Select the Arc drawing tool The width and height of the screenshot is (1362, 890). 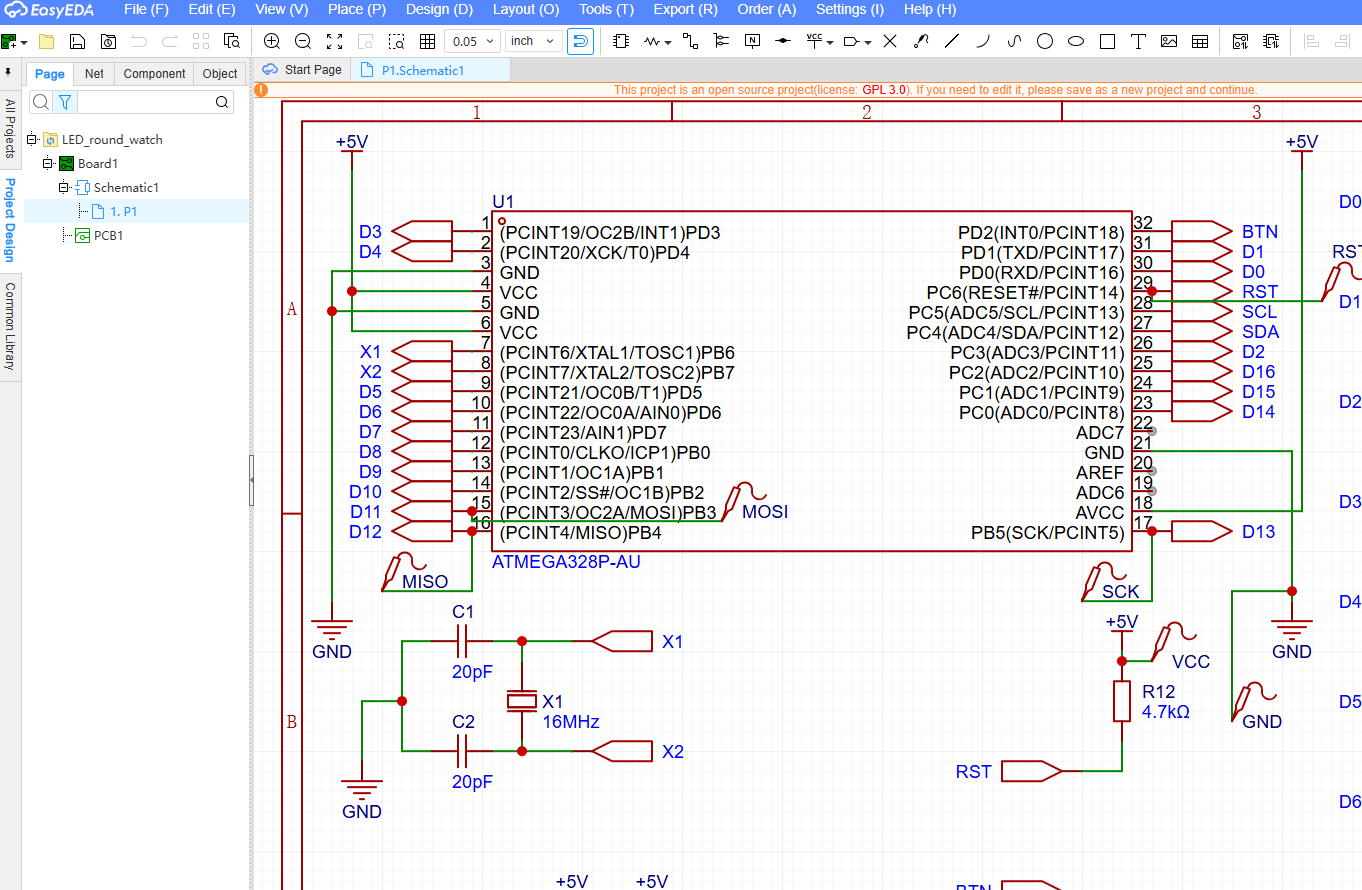pos(983,41)
